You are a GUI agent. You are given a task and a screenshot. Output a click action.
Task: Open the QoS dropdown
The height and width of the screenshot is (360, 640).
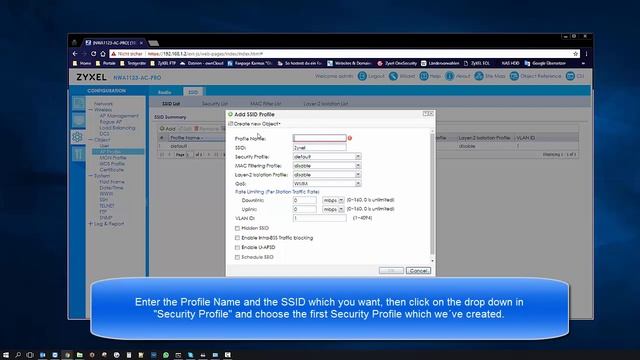coord(358,184)
